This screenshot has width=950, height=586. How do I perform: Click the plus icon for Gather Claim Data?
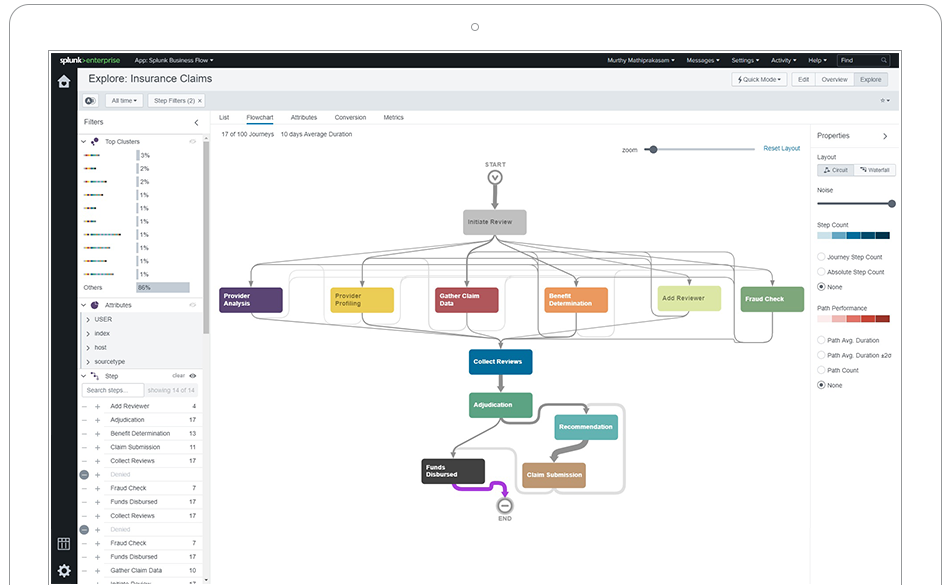pyautogui.click(x=98, y=571)
